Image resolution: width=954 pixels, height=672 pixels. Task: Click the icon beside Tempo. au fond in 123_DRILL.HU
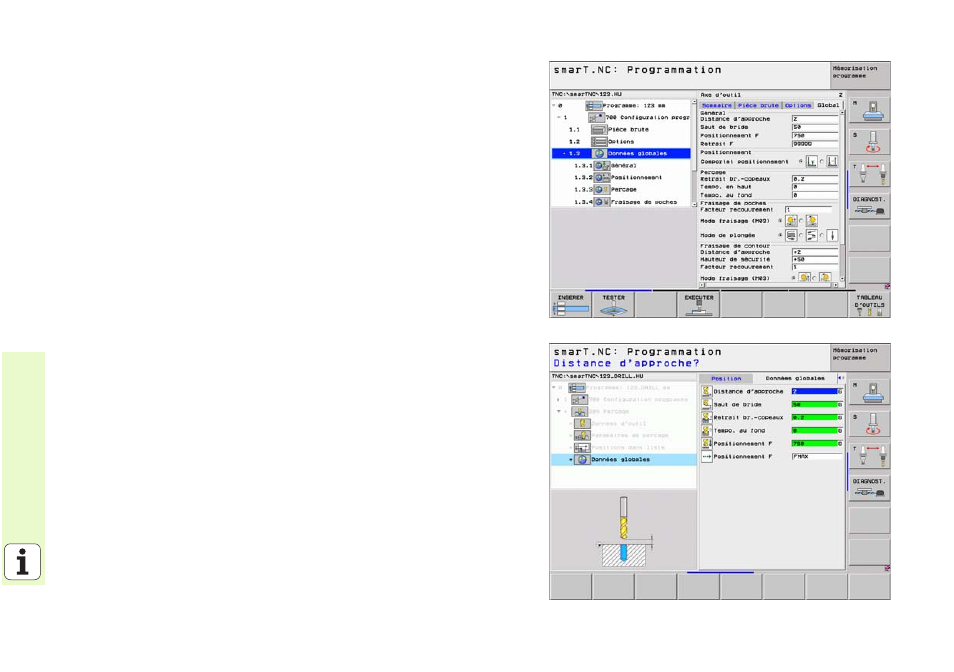point(706,431)
